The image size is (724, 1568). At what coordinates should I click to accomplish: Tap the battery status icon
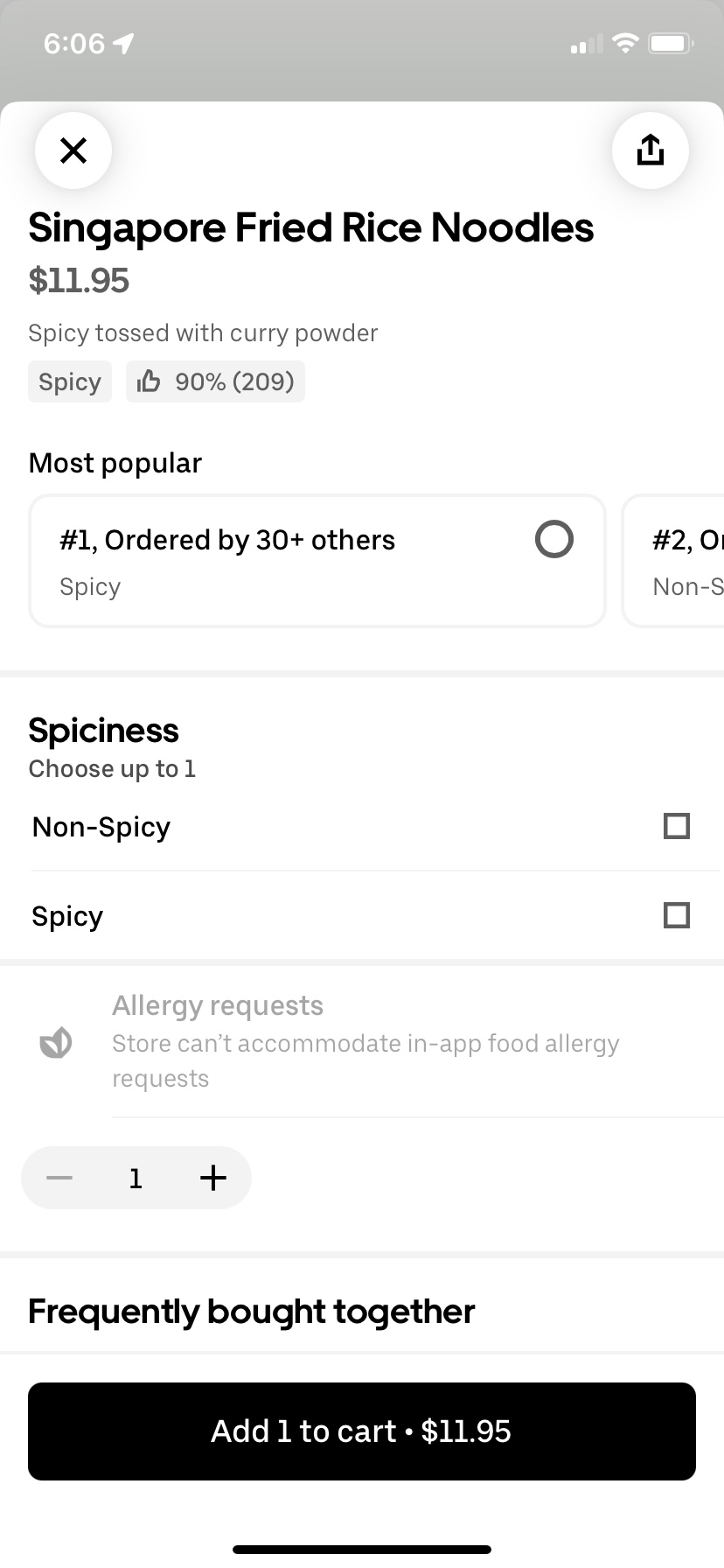(x=671, y=43)
